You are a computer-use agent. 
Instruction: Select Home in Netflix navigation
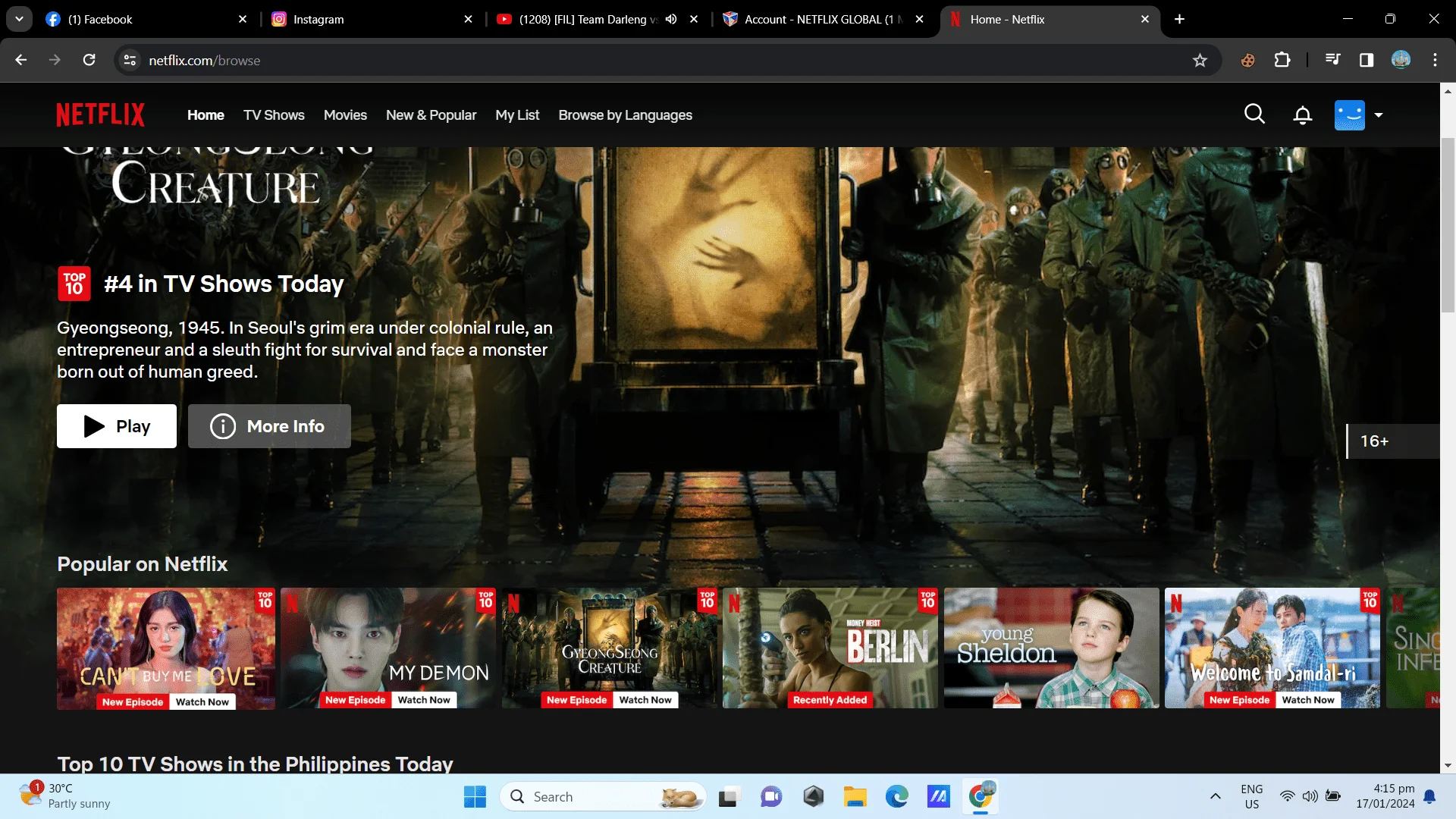(206, 115)
